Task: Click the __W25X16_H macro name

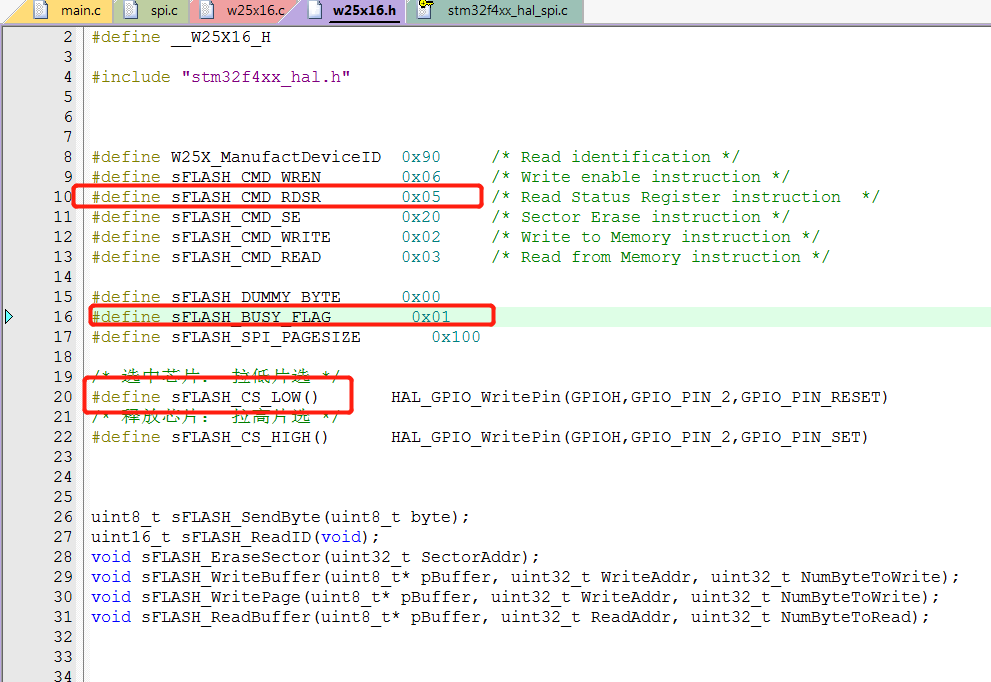Action: (x=221, y=37)
